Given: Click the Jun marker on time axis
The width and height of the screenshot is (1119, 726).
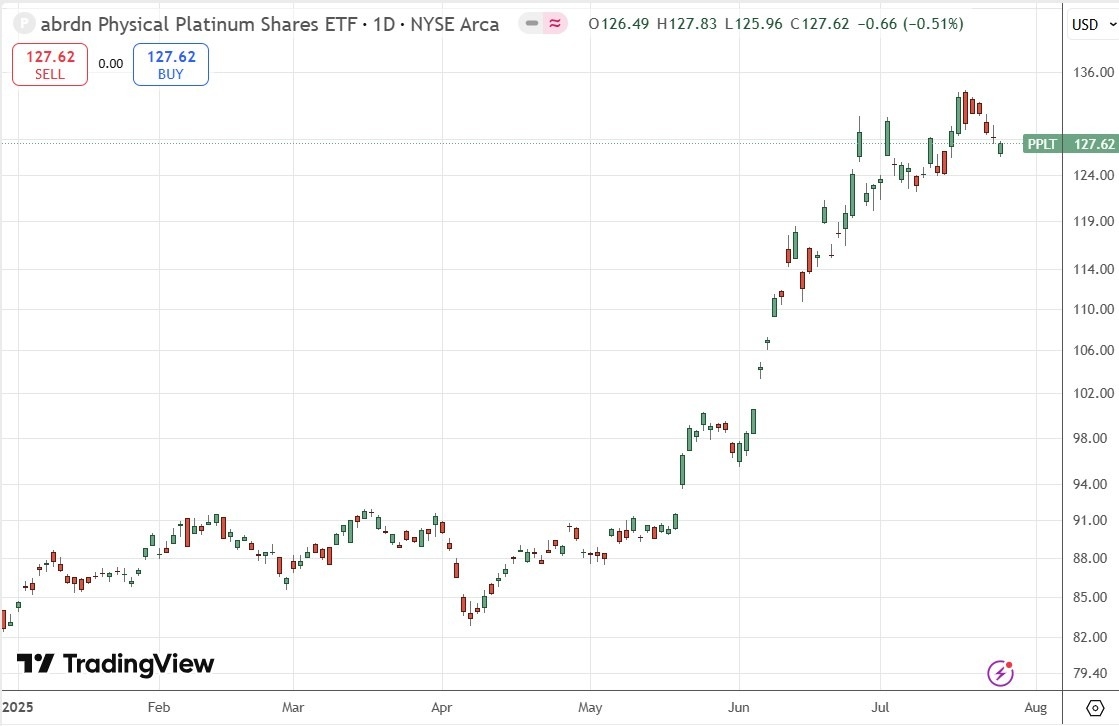Looking at the screenshot, I should point(739,708).
